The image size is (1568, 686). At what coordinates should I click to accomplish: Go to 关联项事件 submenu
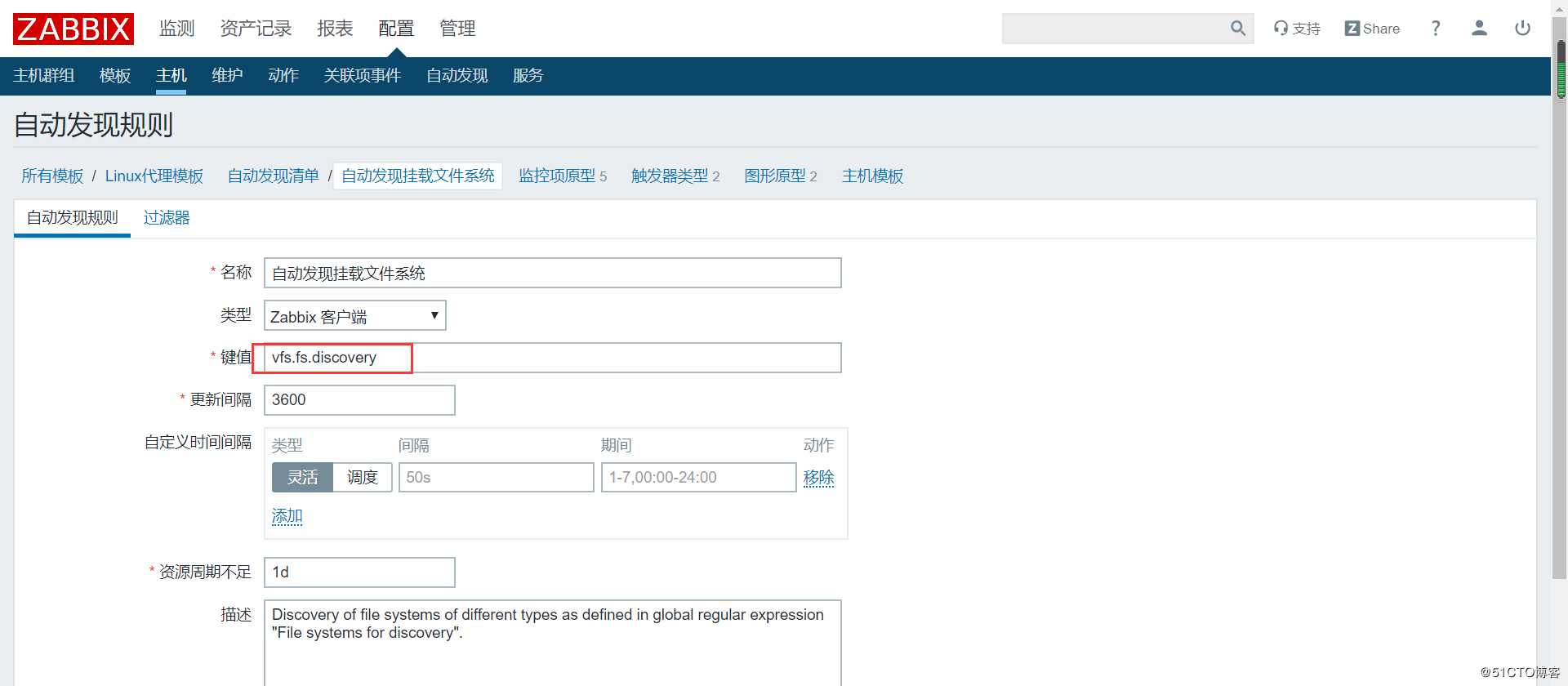point(363,76)
